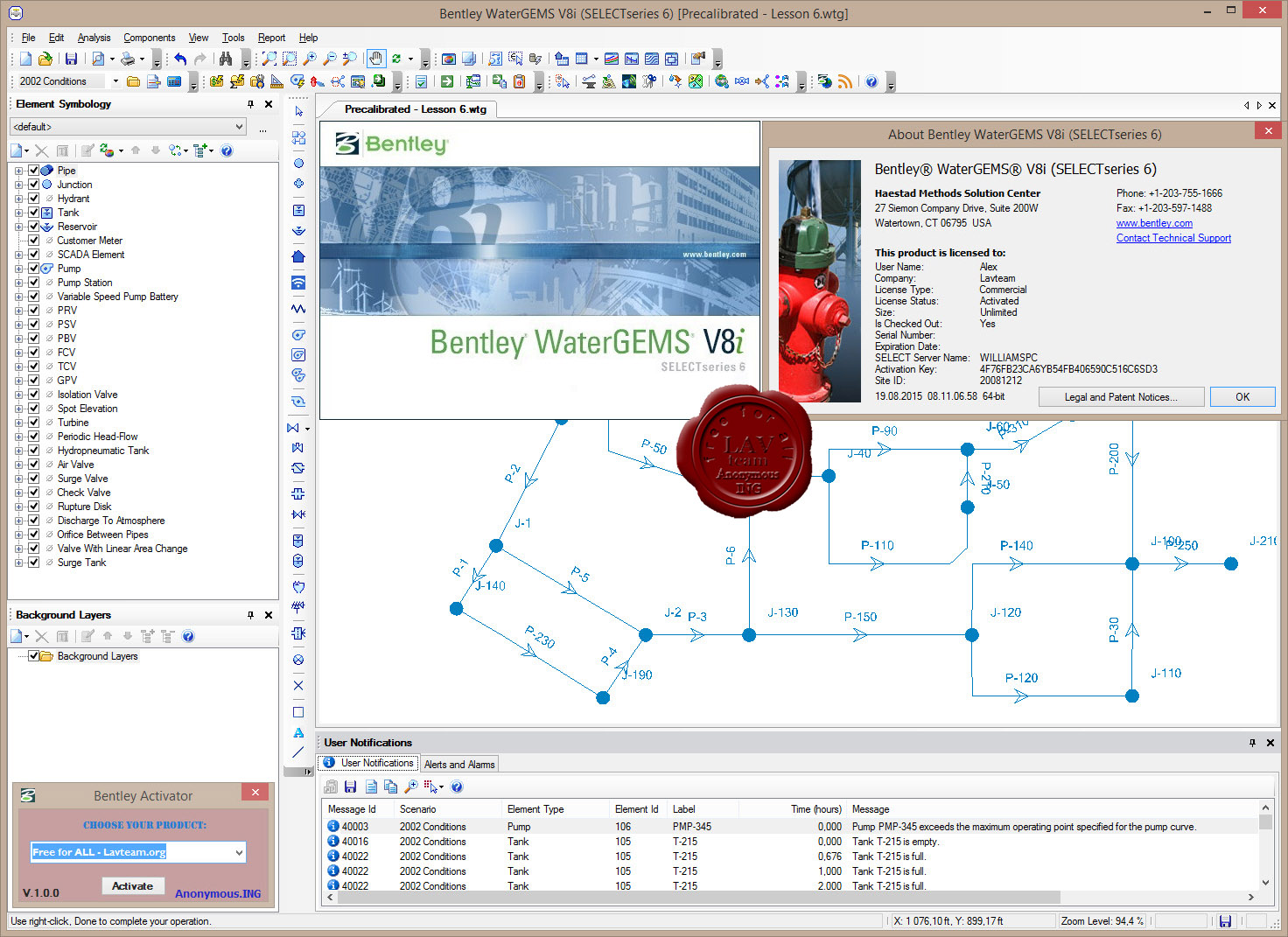The width and height of the screenshot is (1288, 937).
Task: Click Legal and Patent Notices button
Action: (x=1121, y=397)
